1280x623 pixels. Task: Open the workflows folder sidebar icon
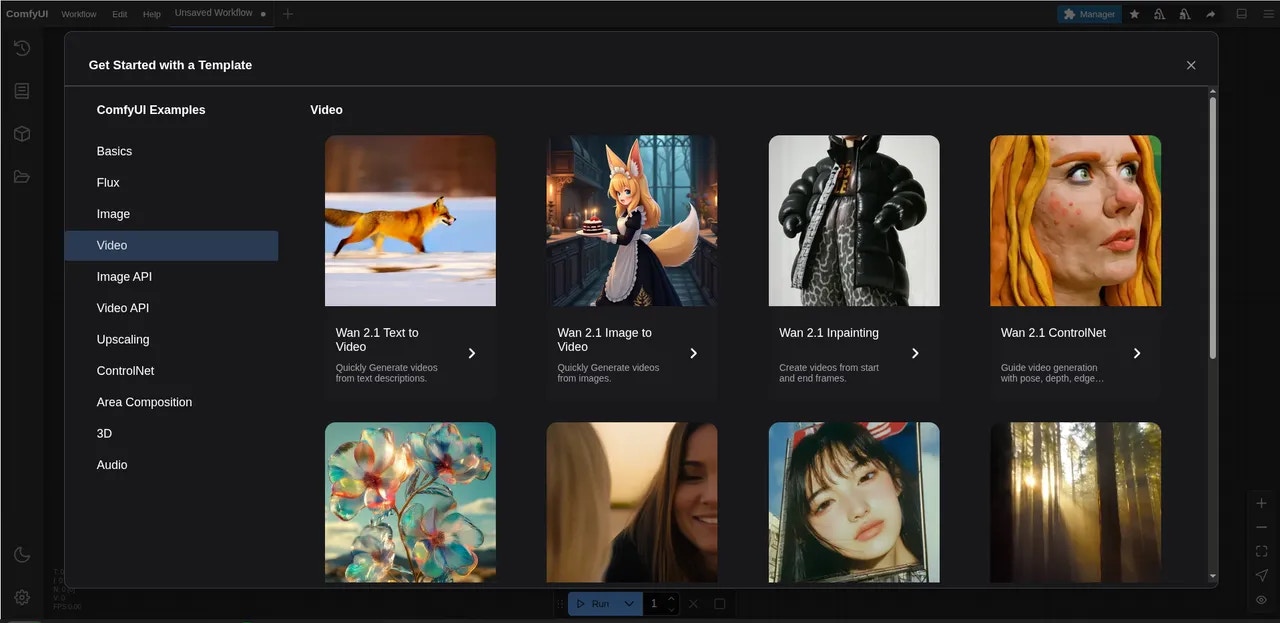pyautogui.click(x=21, y=177)
